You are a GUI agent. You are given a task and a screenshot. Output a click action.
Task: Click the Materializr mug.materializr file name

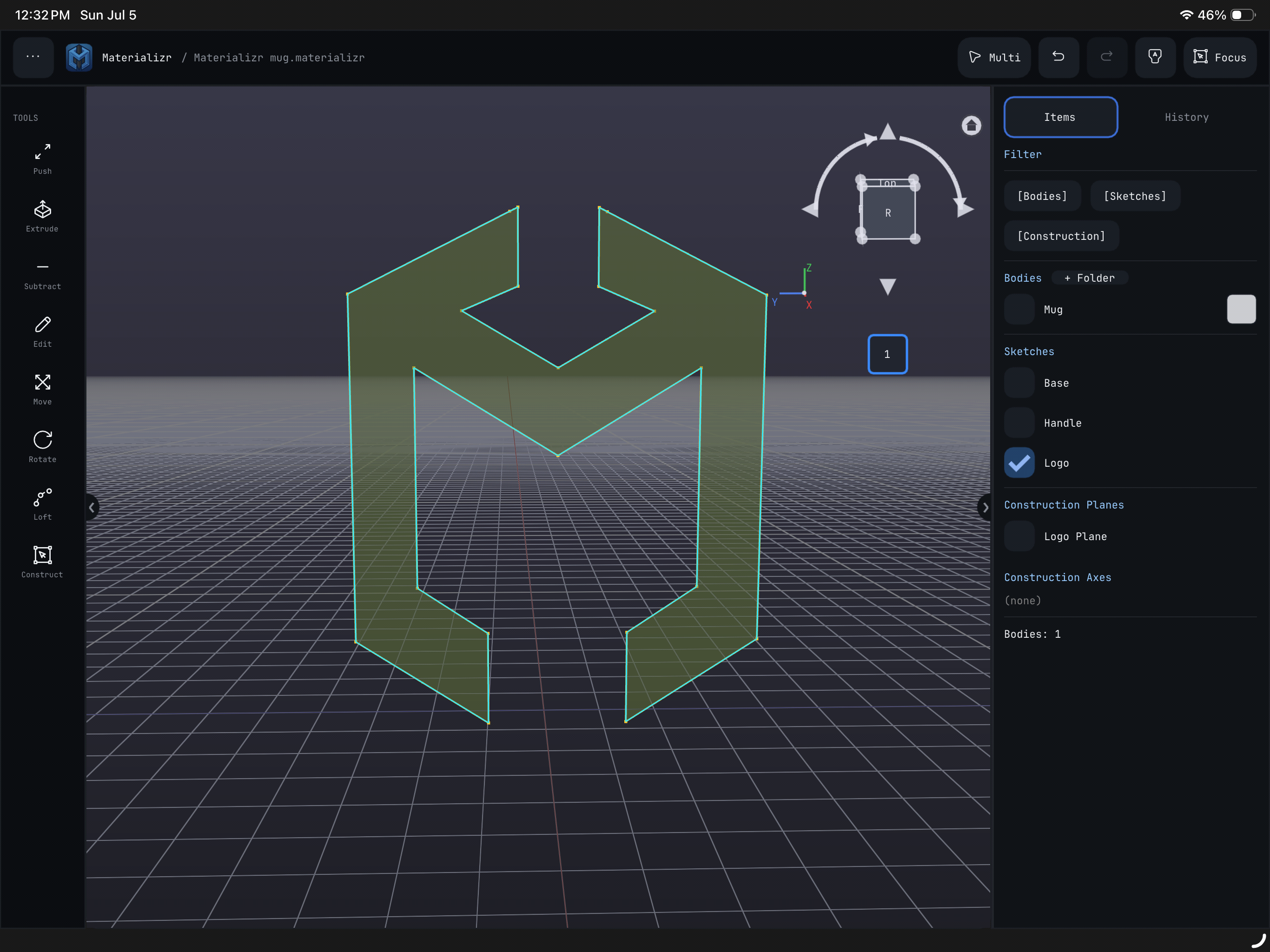coord(279,58)
